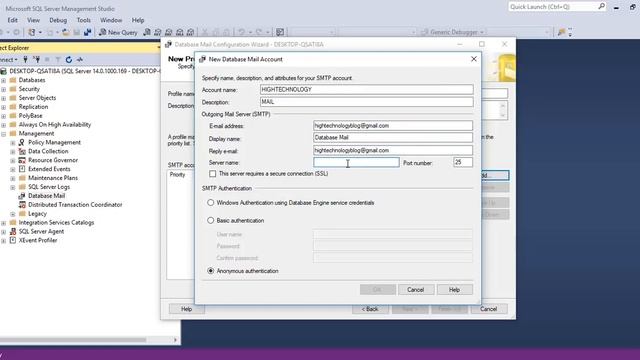Open the Generic Debugger dropdown
The width and height of the screenshot is (640, 360).
[482, 32]
